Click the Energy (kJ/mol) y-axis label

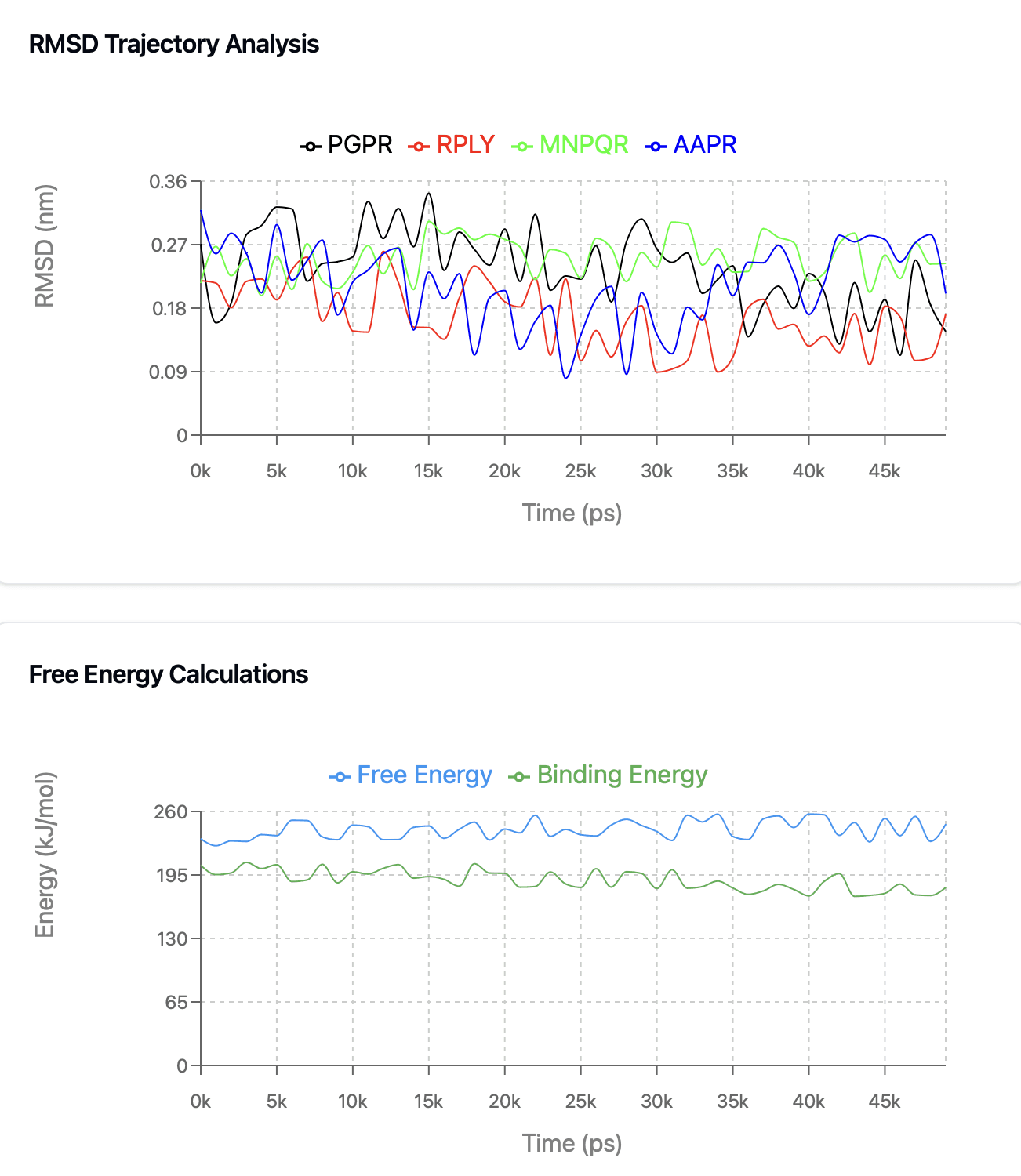click(45, 855)
